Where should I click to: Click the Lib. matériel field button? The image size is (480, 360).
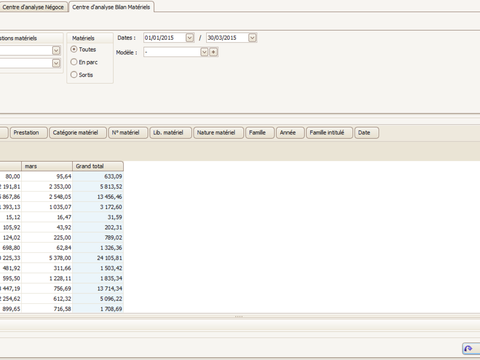coord(171,133)
